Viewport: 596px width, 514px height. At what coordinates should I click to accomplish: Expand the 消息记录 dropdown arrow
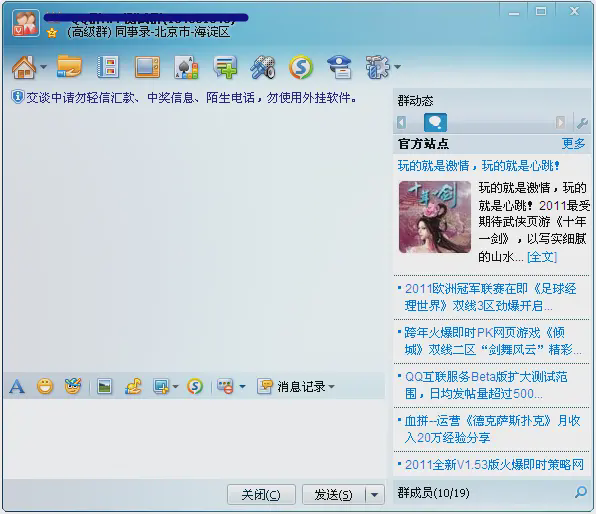331,387
